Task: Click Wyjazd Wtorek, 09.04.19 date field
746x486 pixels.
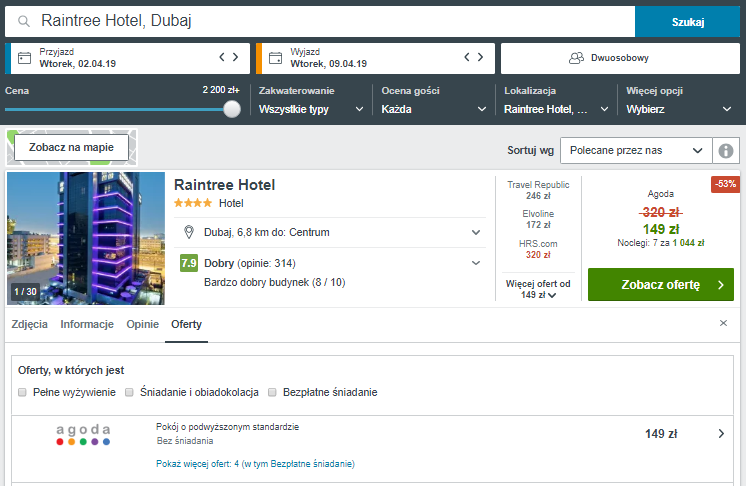Action: click(x=375, y=58)
